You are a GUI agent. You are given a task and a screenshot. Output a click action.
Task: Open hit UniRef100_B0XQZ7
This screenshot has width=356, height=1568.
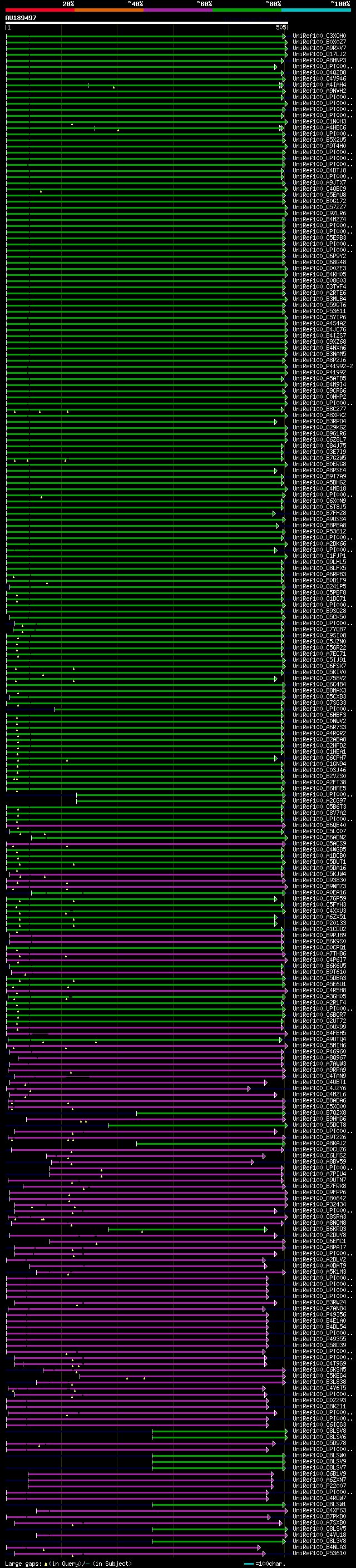[x=319, y=42]
